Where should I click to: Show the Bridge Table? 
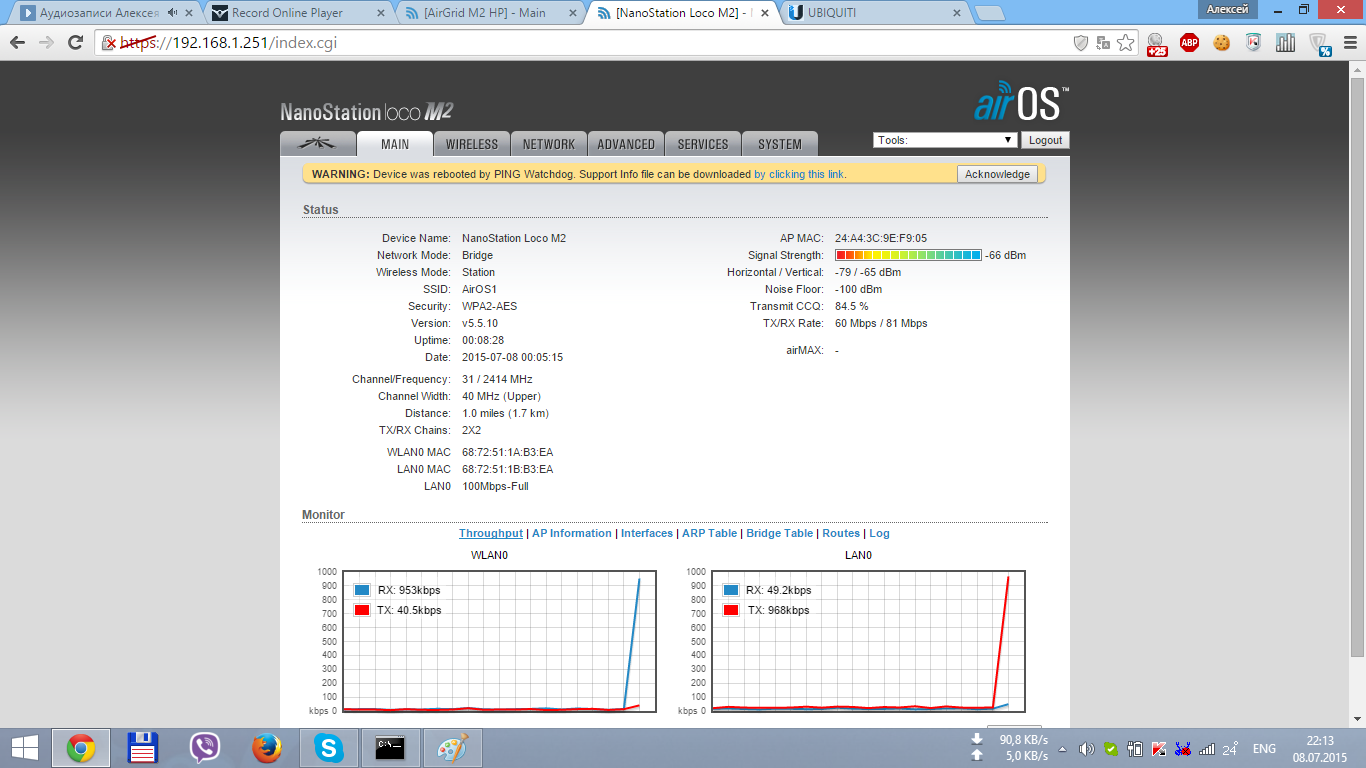coord(780,533)
